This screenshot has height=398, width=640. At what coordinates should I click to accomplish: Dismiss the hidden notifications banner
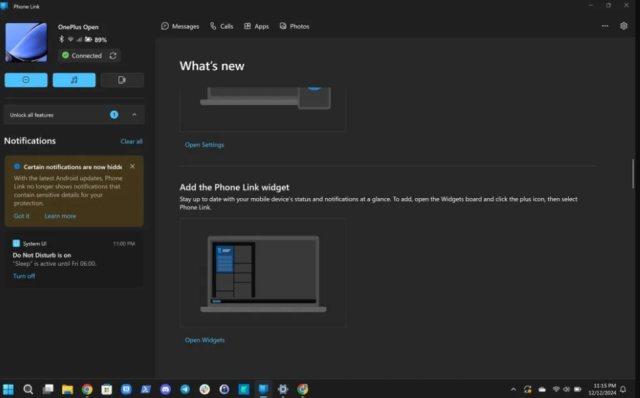click(132, 167)
